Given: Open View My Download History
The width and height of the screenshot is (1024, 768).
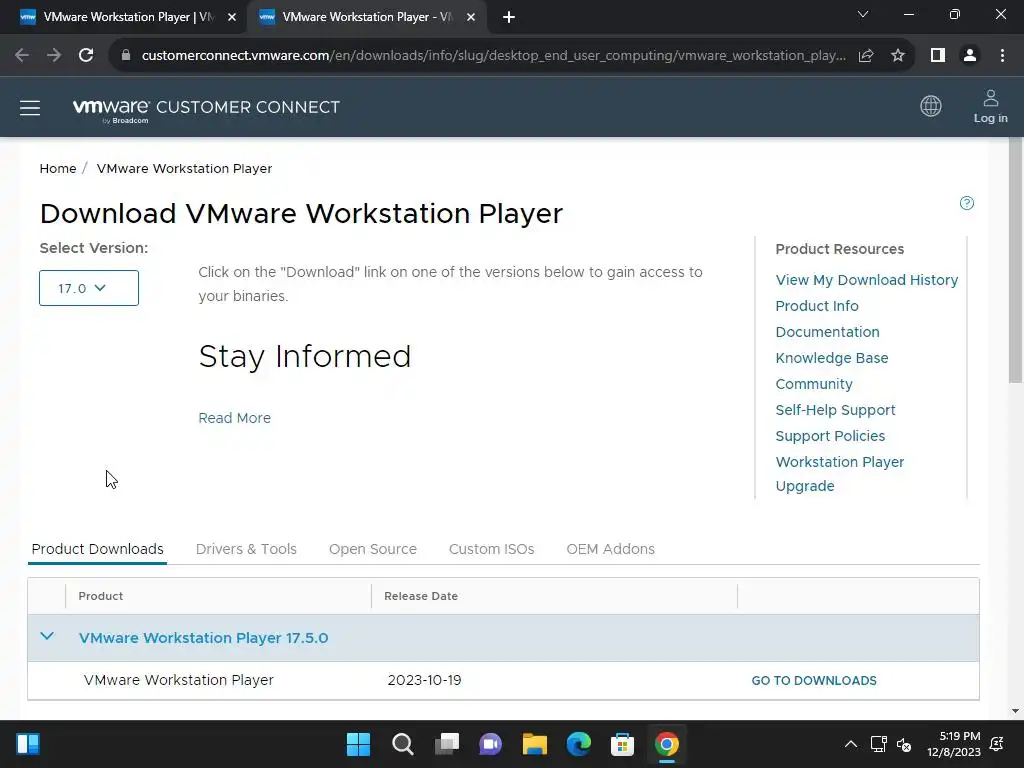Looking at the screenshot, I should [x=867, y=280].
